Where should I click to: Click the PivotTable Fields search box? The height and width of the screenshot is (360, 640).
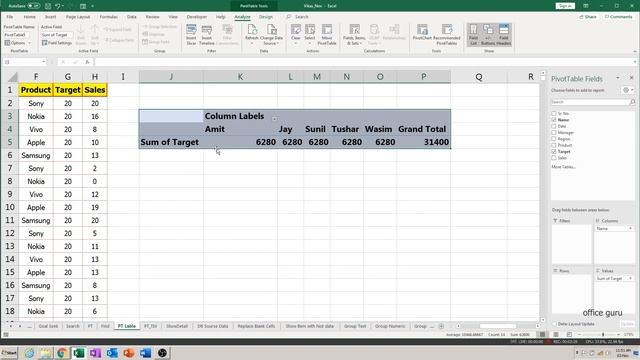tap(593, 102)
